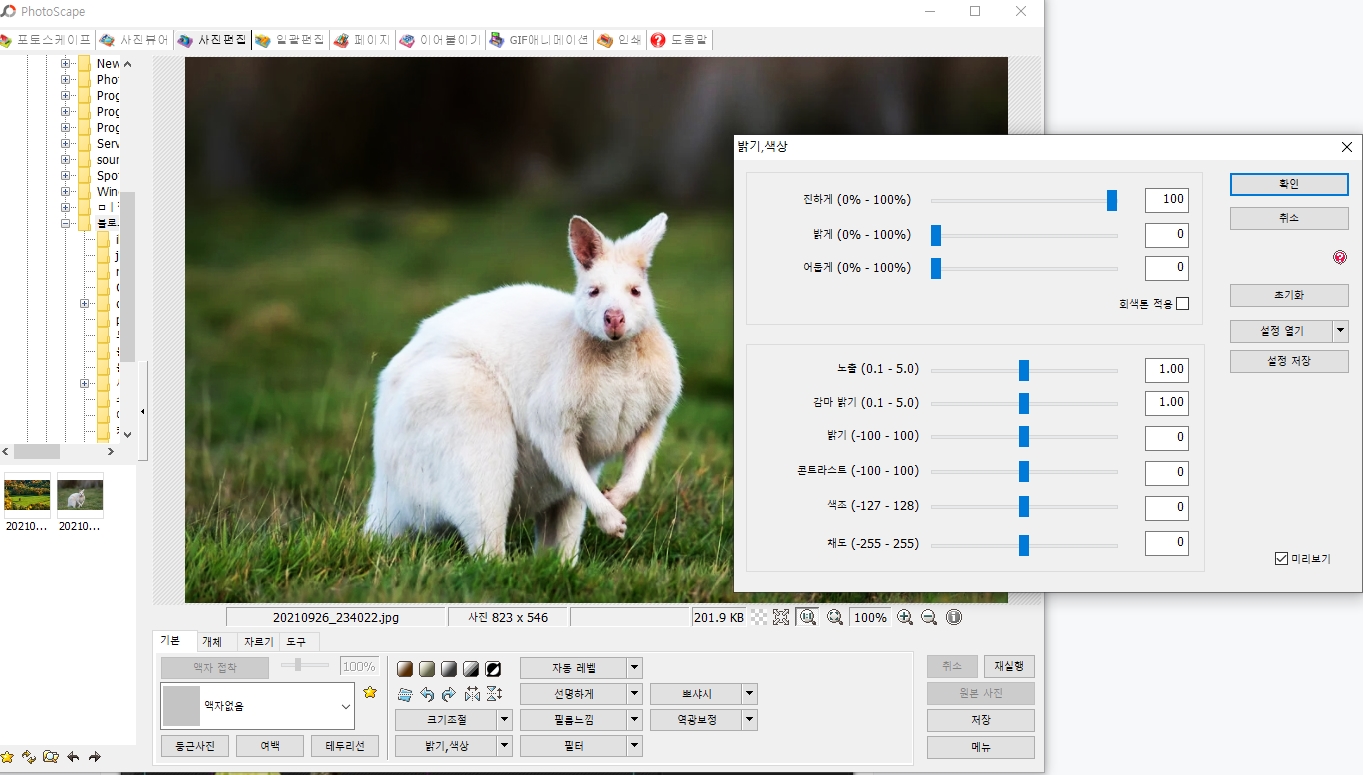Click the favorites star below the thumbnails

[x=7, y=757]
